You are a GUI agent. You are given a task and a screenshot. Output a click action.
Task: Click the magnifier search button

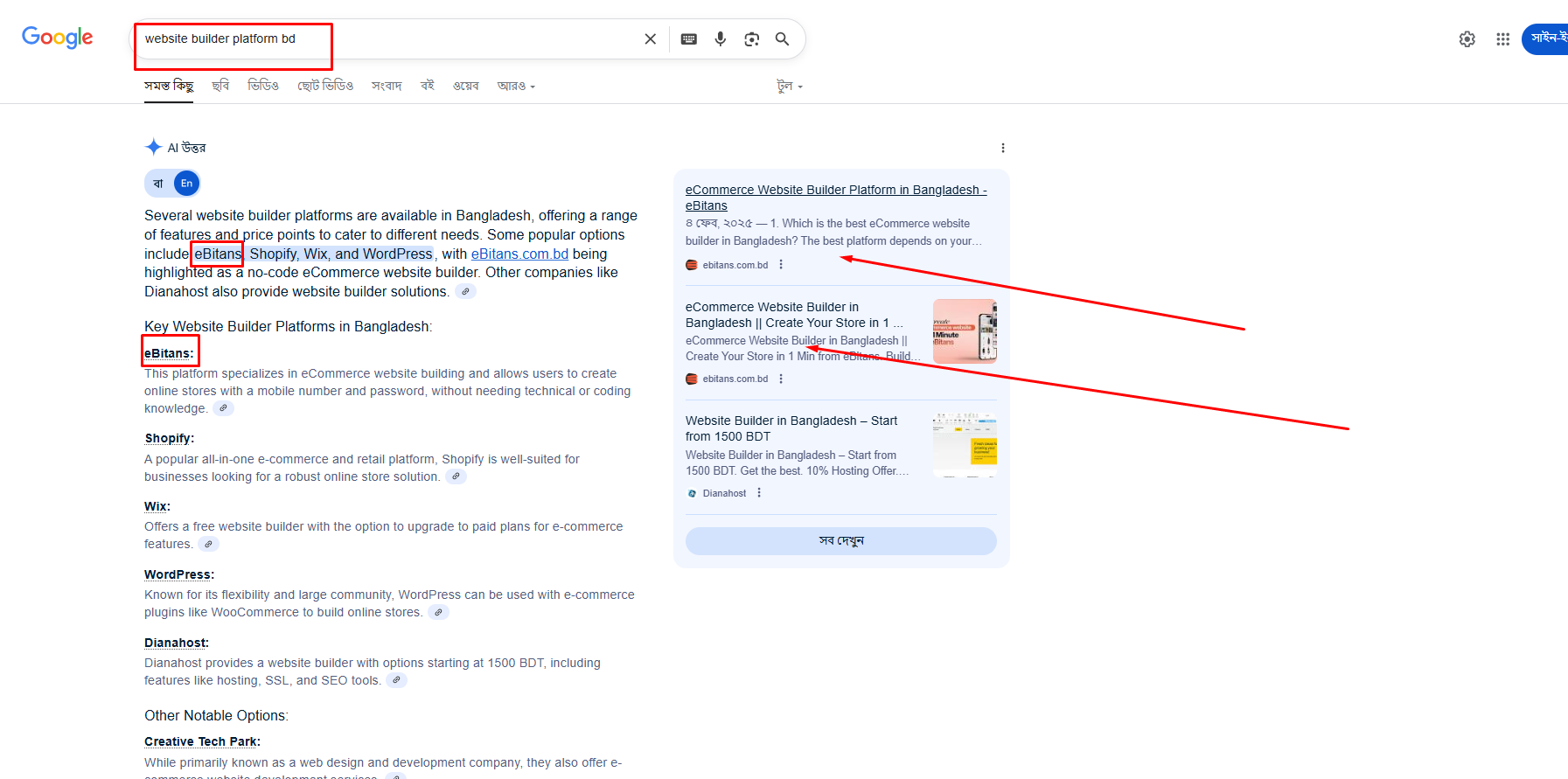783,39
